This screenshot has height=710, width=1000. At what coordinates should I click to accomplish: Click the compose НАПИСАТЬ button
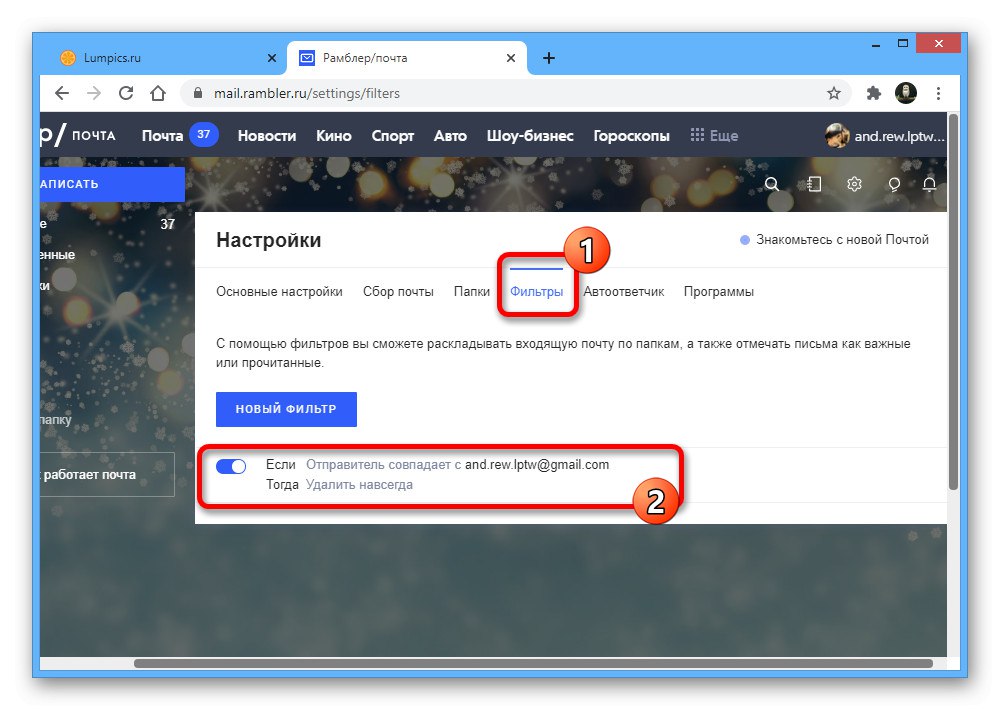click(112, 184)
